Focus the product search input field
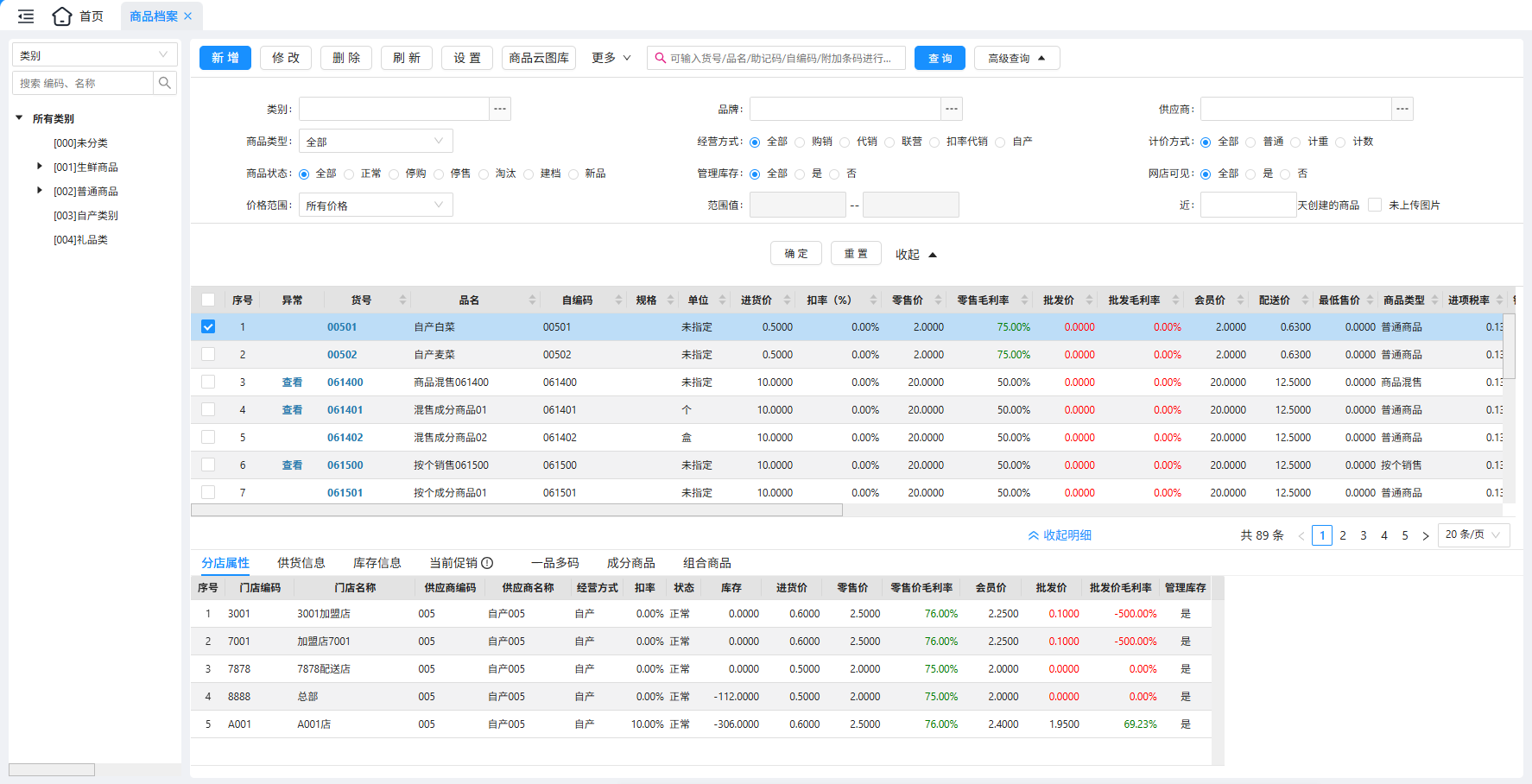Image resolution: width=1532 pixels, height=784 pixels. coord(776,58)
